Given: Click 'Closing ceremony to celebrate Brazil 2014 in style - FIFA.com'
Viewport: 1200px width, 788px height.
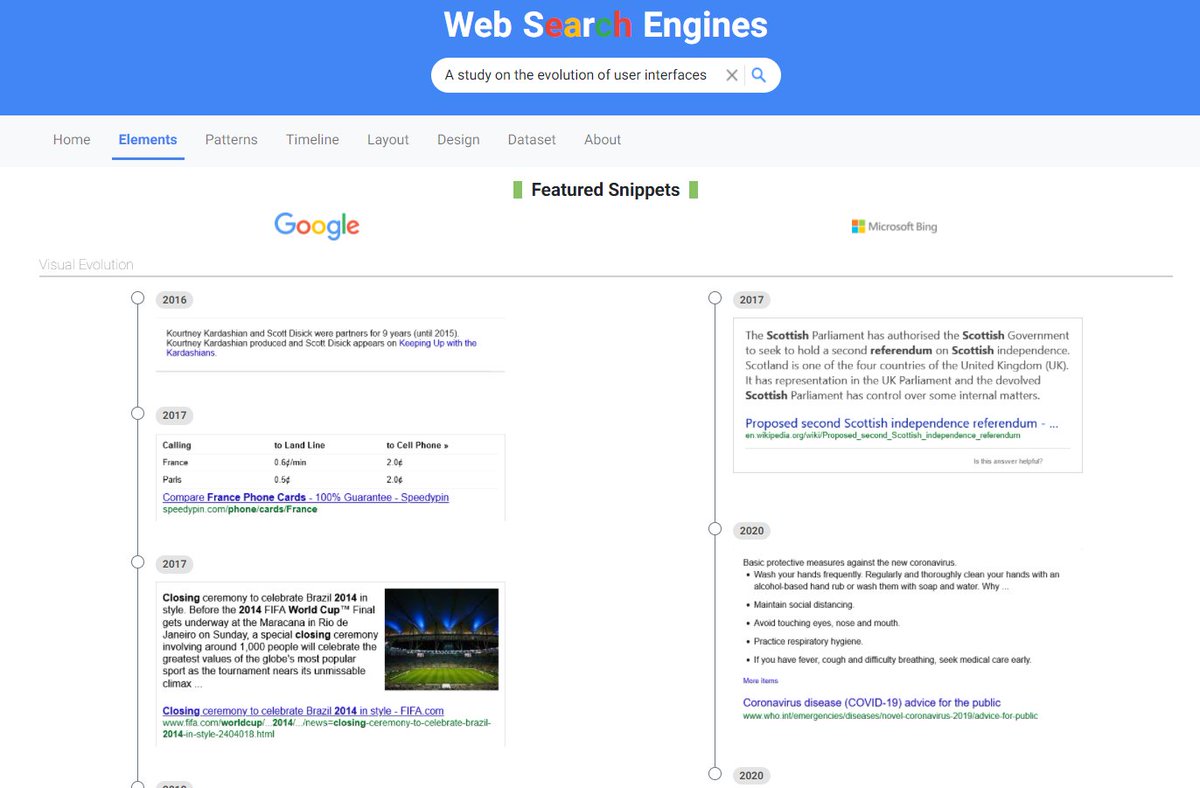Looking at the screenshot, I should [303, 711].
